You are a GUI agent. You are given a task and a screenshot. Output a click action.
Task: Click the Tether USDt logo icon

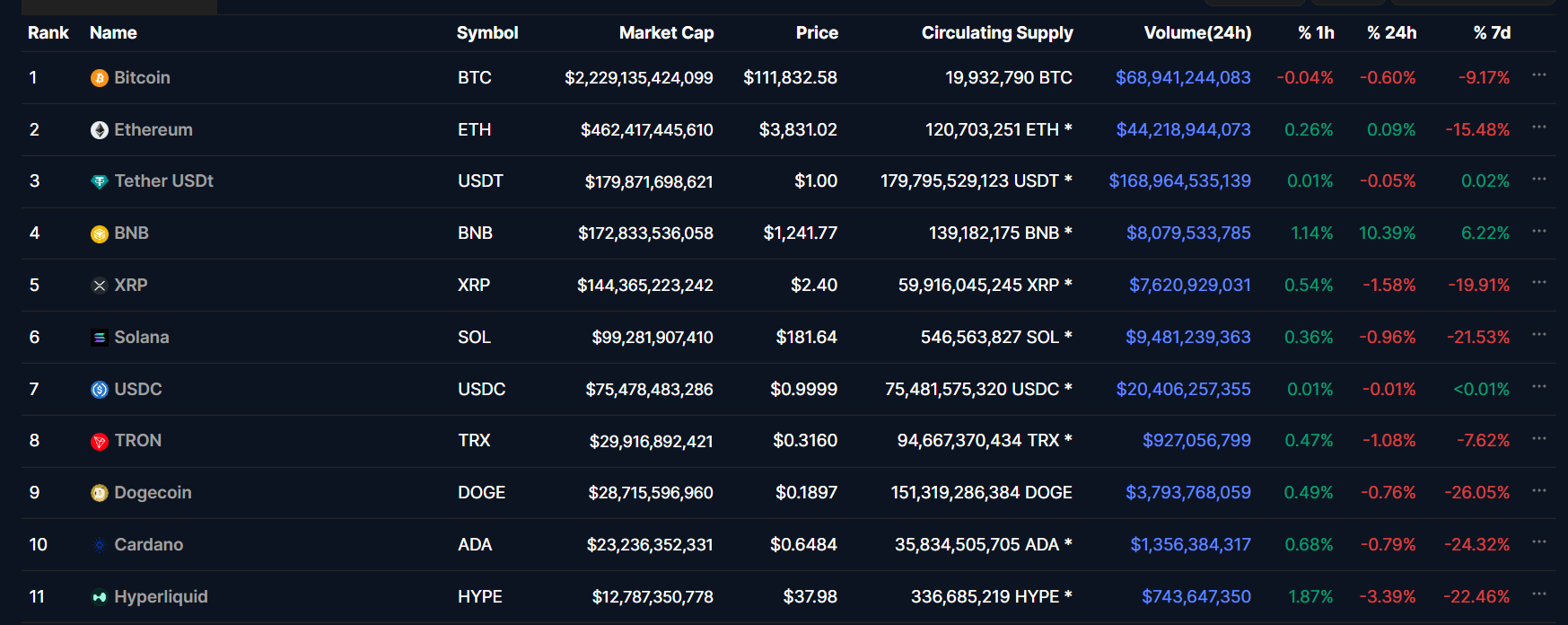tap(100, 181)
